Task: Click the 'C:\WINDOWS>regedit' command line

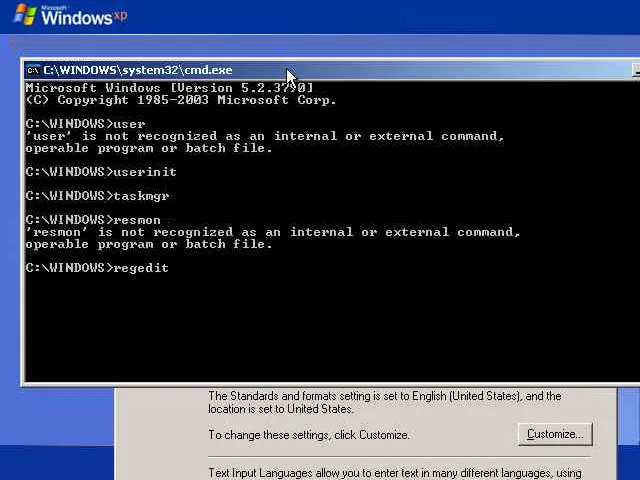Action: point(97,268)
